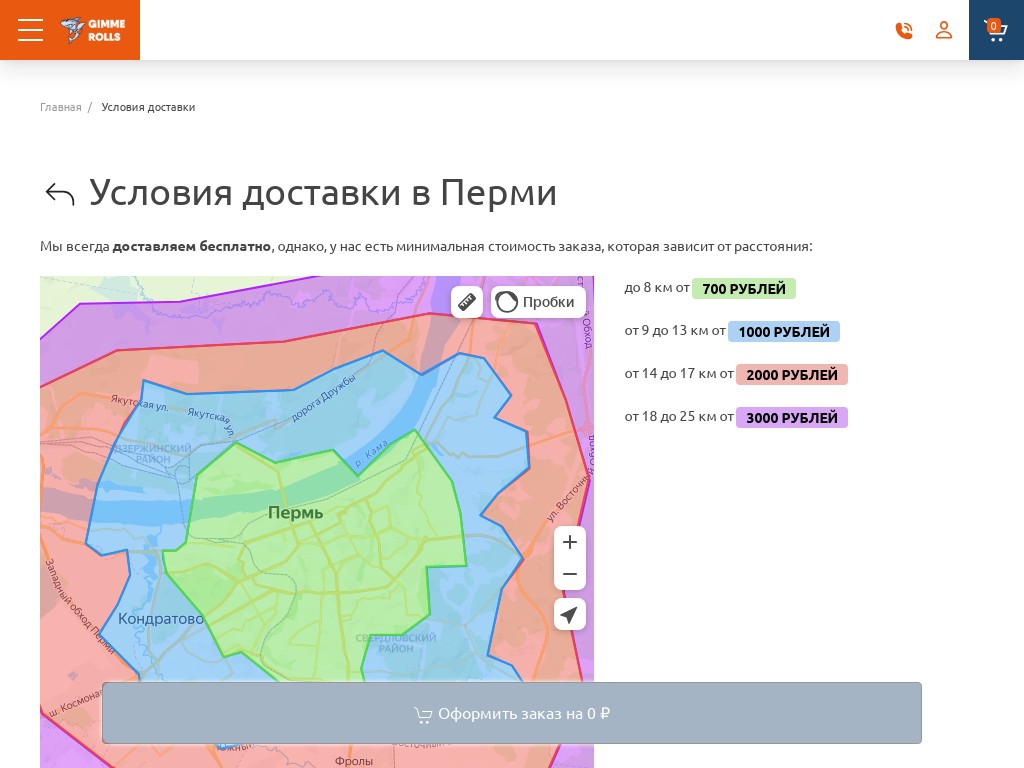Viewport: 1024px width, 768px height.
Task: Zoom in on the map
Action: point(569,542)
